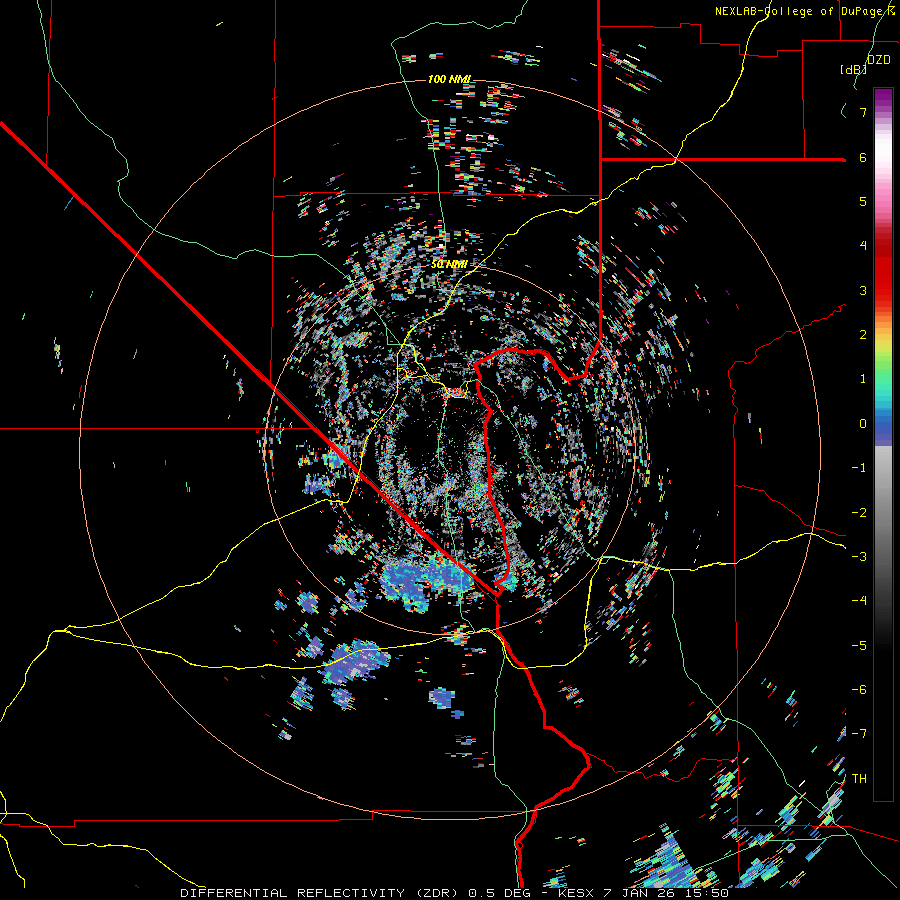Image resolution: width=900 pixels, height=900 pixels.
Task: Click the -2 value on the color scale
Action: [x=859, y=513]
